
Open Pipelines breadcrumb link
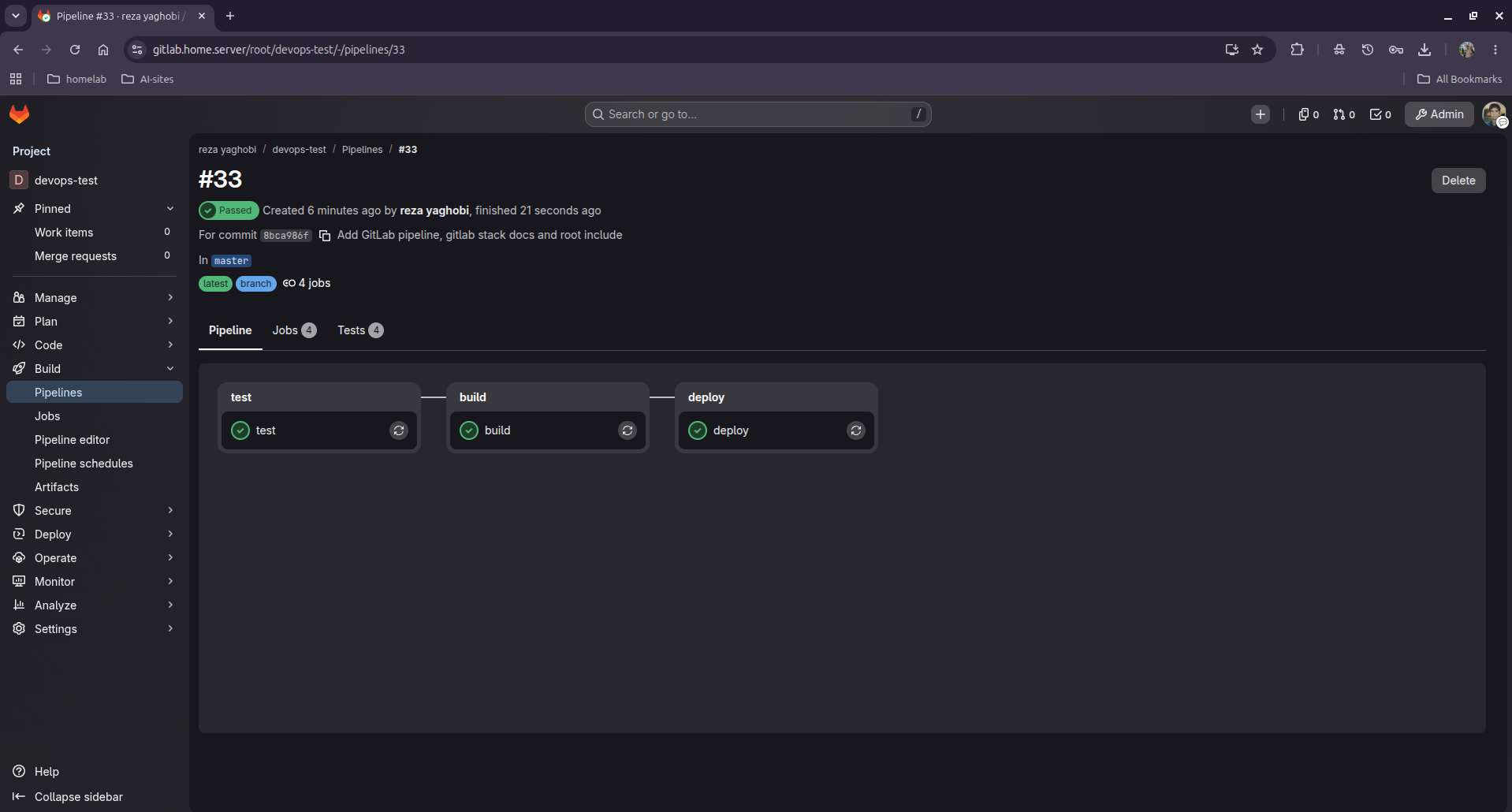point(362,150)
